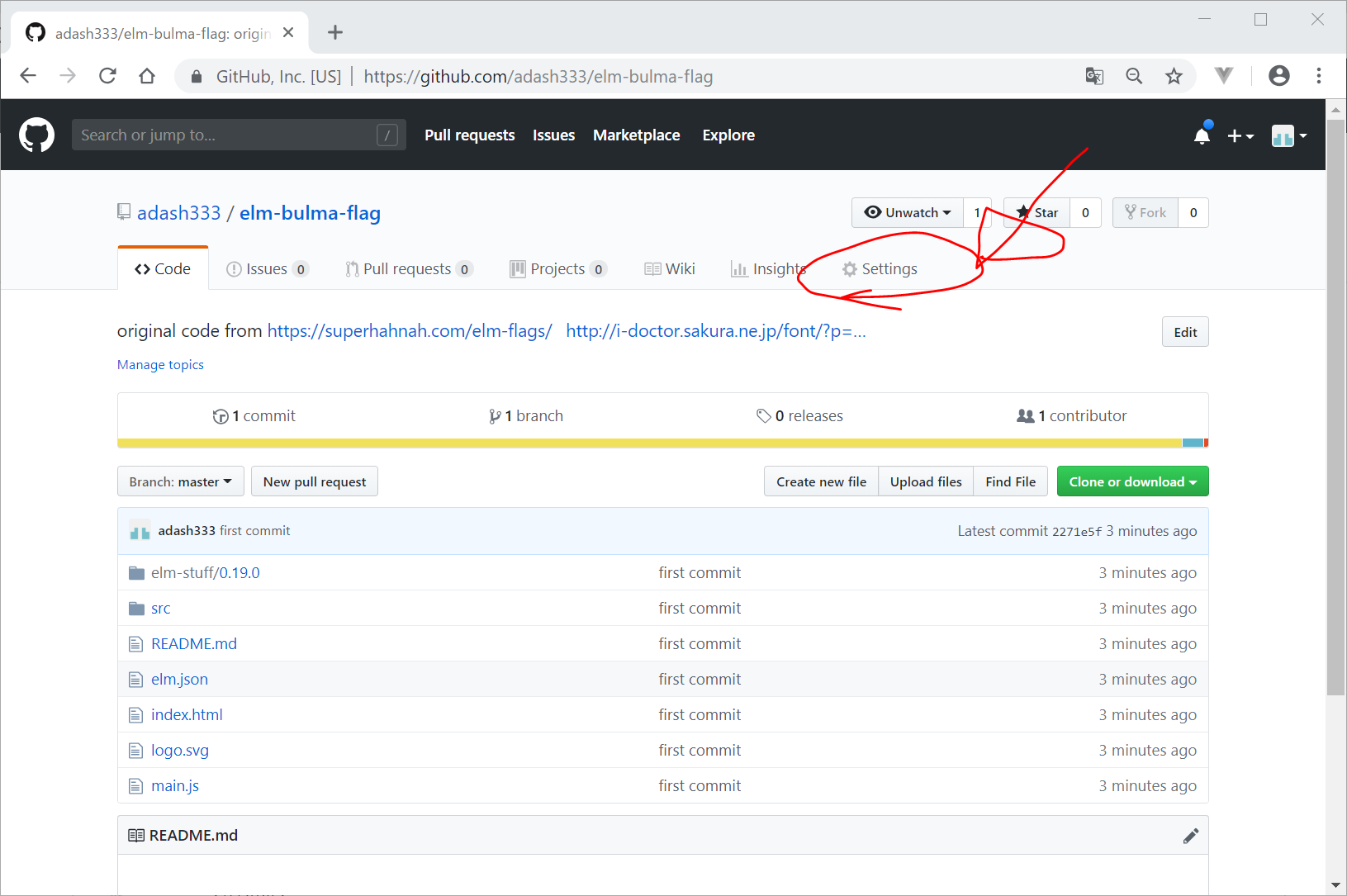Go to Marketplace

637,135
